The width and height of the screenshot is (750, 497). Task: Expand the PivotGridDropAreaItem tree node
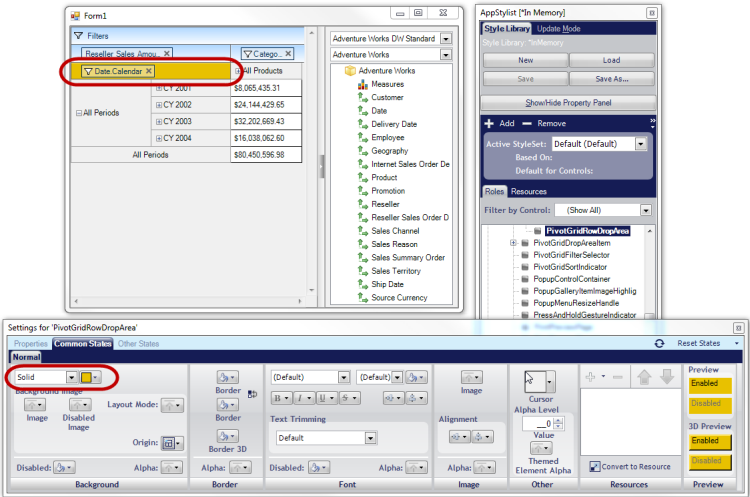pos(513,243)
